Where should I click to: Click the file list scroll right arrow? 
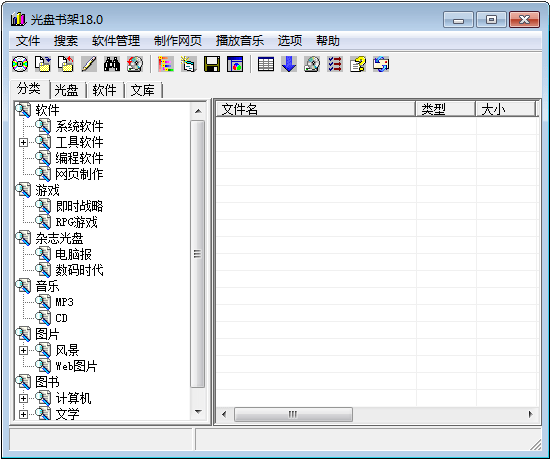[531, 414]
